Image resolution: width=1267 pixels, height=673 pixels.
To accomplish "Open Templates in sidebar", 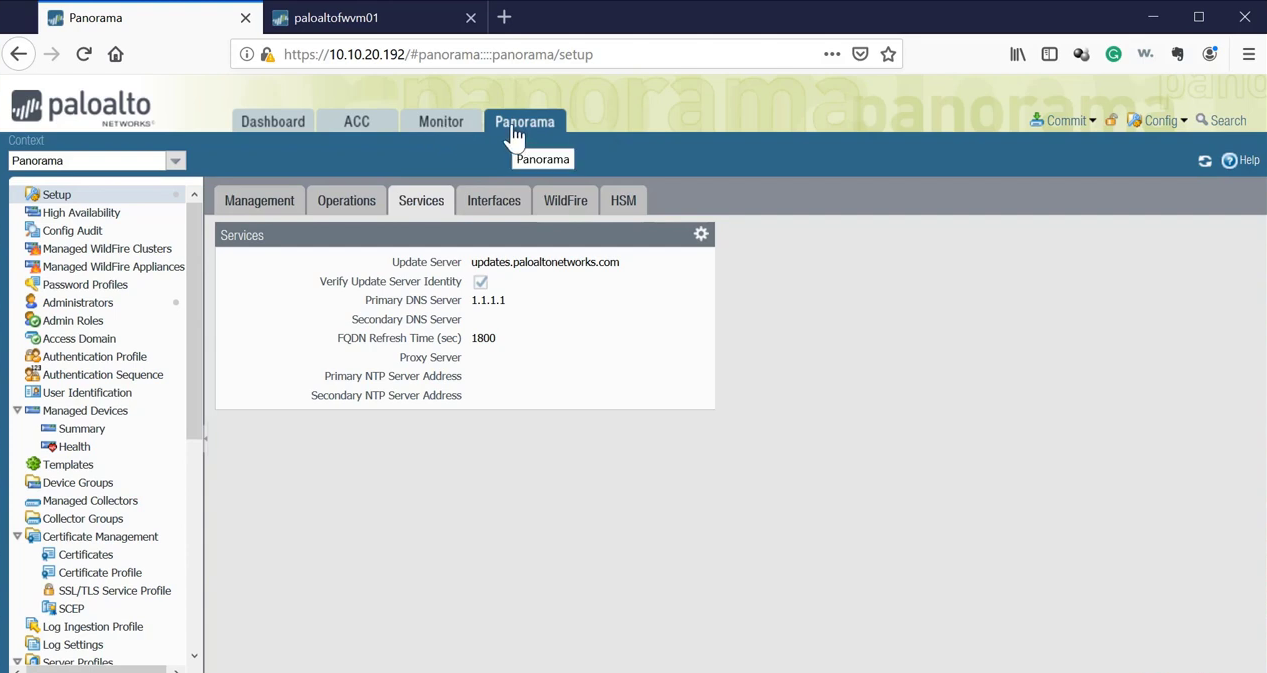I will [68, 464].
